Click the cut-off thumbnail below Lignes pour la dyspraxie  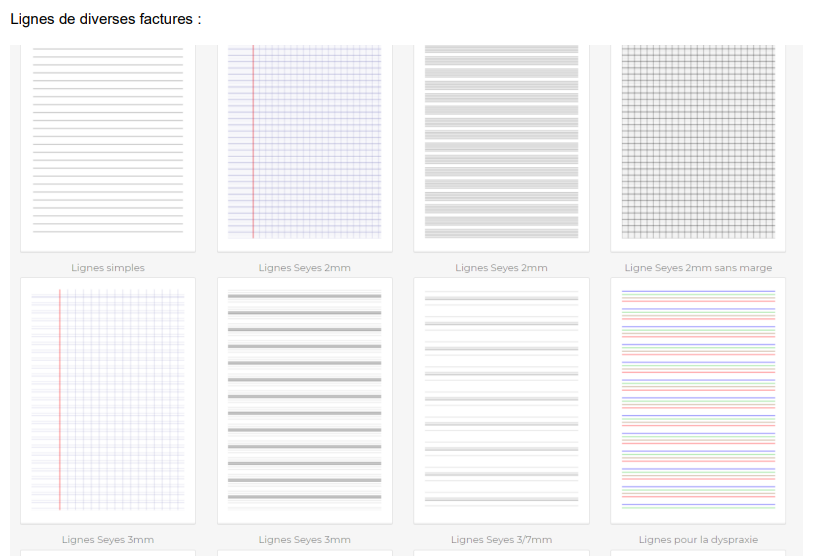pos(698,553)
